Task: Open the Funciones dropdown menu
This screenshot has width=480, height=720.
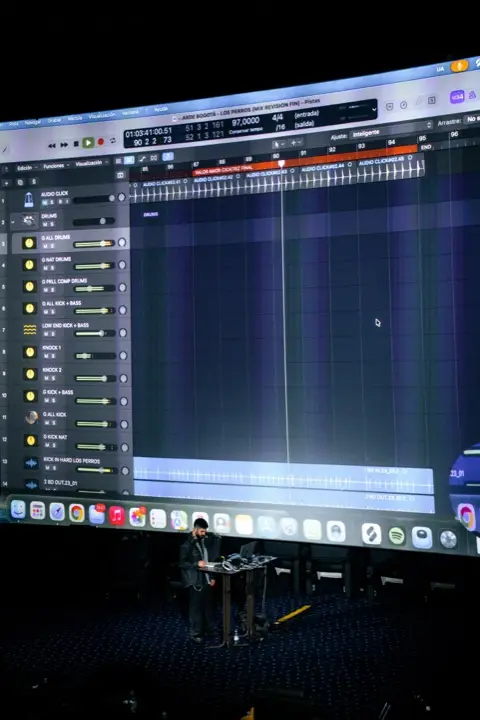Action: [56, 166]
